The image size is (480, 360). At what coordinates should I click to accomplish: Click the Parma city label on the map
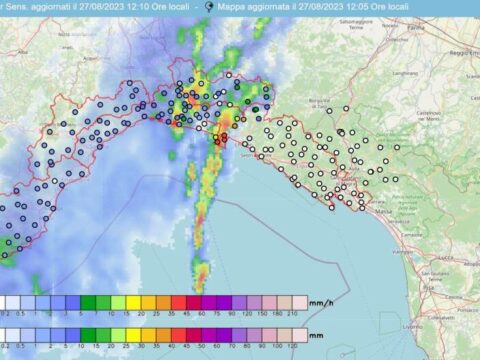click(416, 28)
